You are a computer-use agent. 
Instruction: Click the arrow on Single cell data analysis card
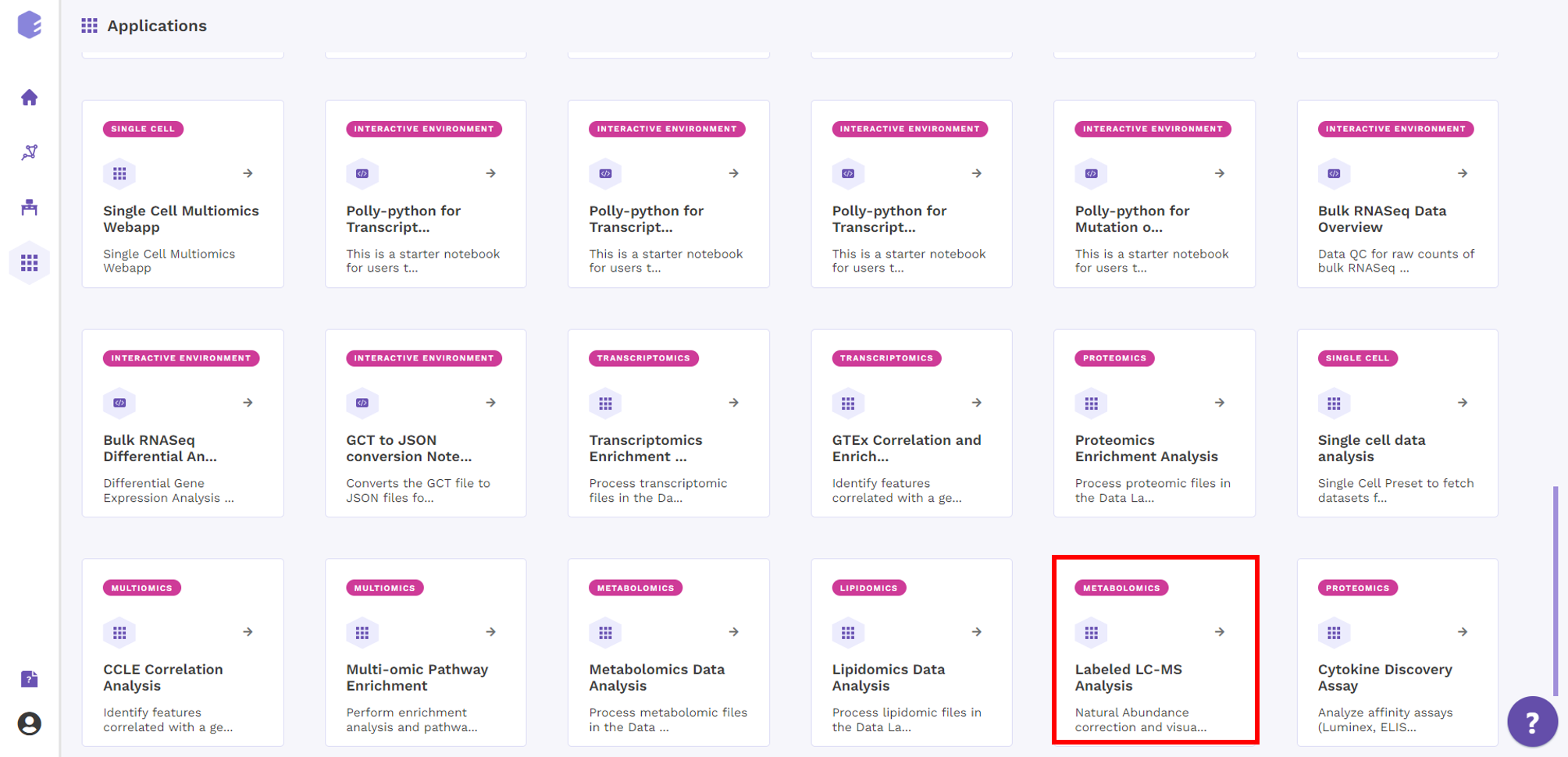(x=1463, y=403)
